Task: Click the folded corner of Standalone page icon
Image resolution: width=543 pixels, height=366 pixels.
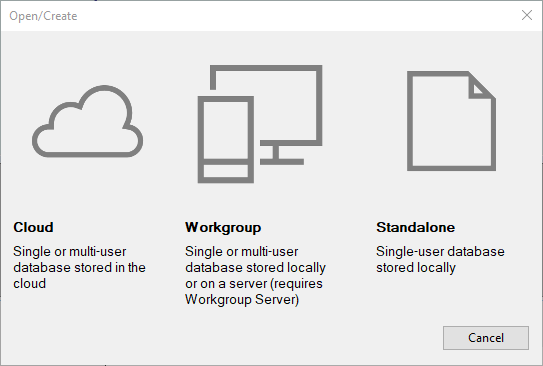Action: (481, 85)
